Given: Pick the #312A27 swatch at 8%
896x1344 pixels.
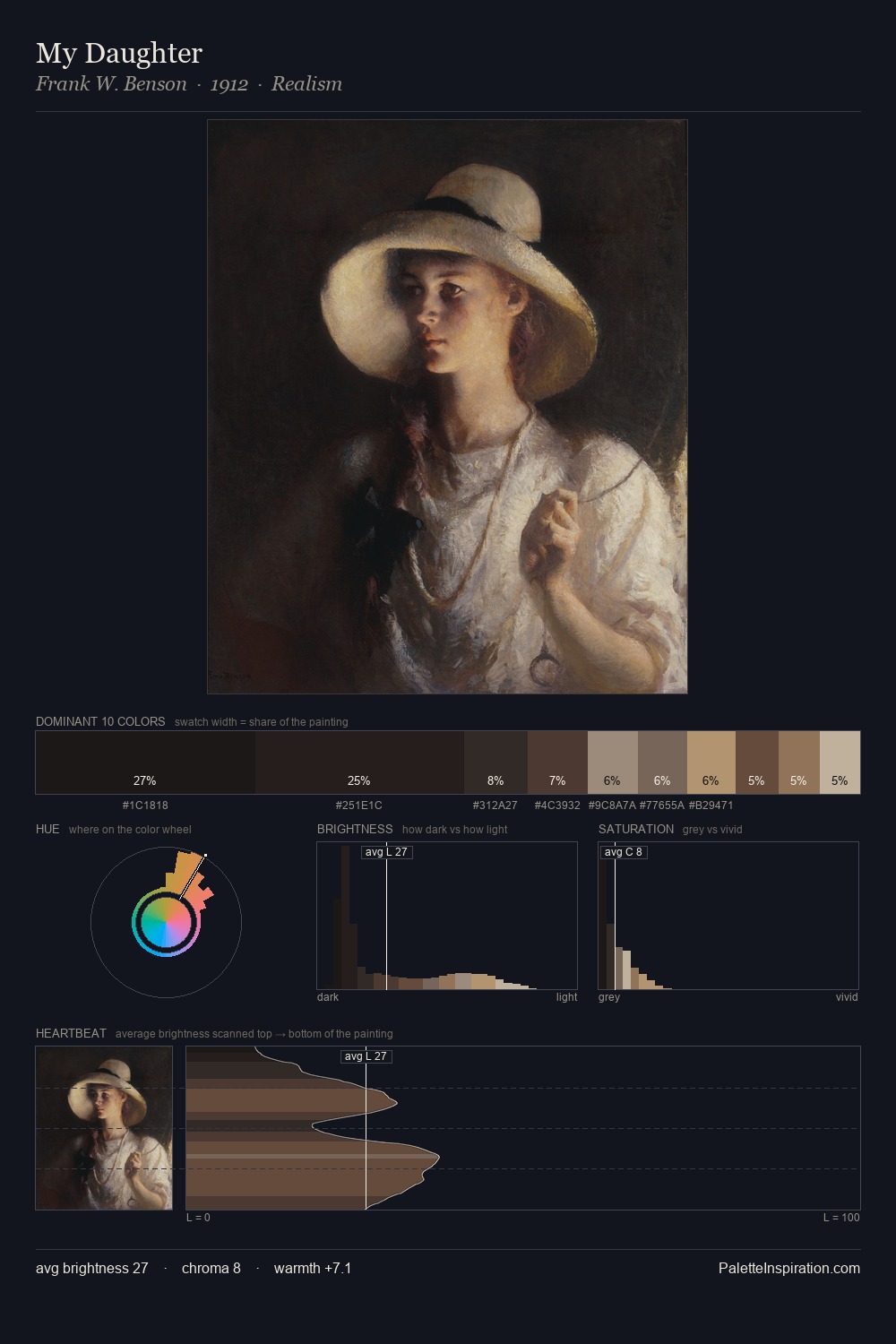Looking at the screenshot, I should click(495, 762).
